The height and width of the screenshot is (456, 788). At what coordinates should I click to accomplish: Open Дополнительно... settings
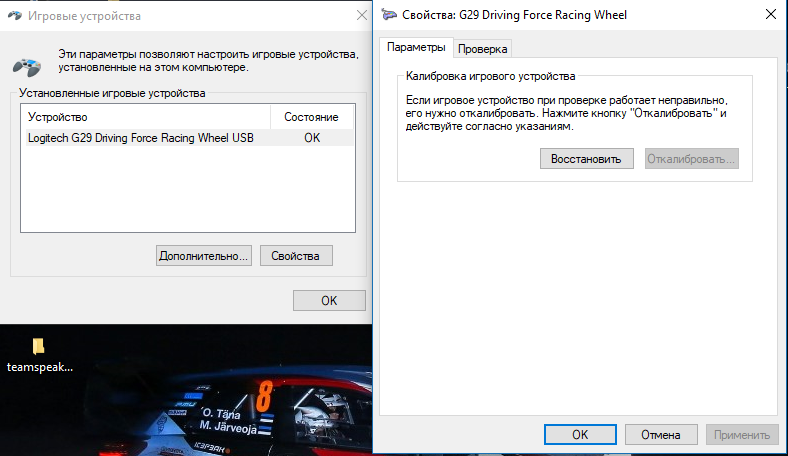tap(203, 256)
